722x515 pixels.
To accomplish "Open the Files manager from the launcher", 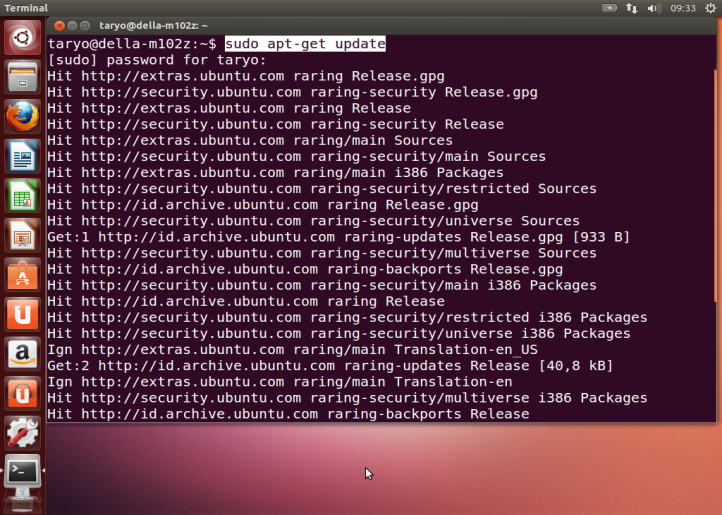I will click(22, 77).
